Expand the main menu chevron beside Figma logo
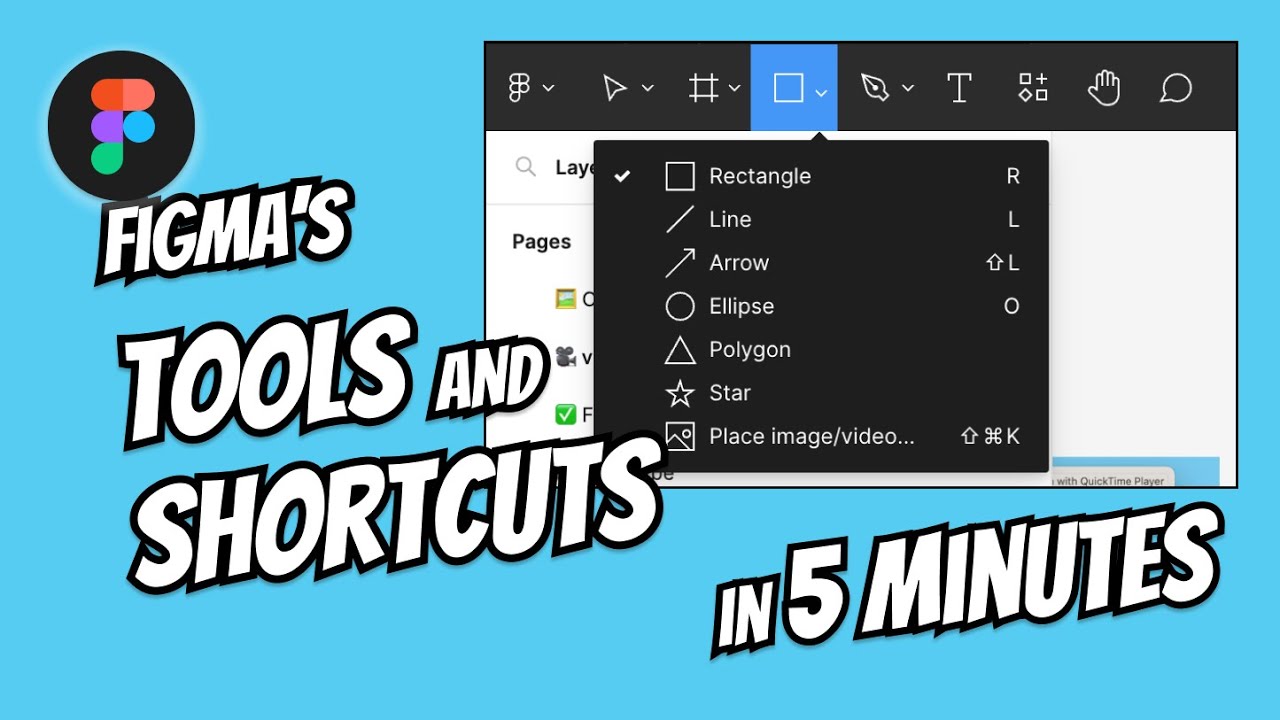The width and height of the screenshot is (1280, 720). pos(548,89)
